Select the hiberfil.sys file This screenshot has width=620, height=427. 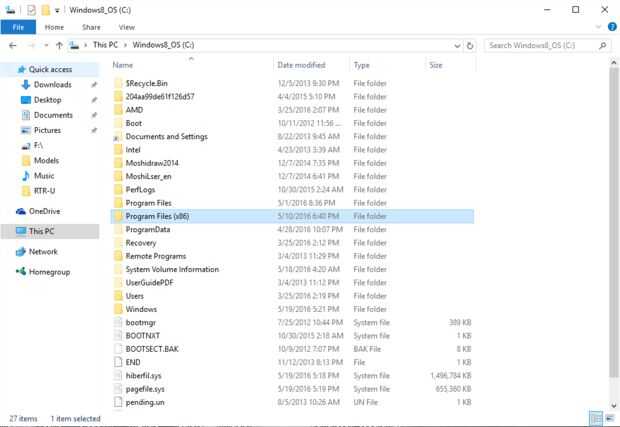pos(144,376)
